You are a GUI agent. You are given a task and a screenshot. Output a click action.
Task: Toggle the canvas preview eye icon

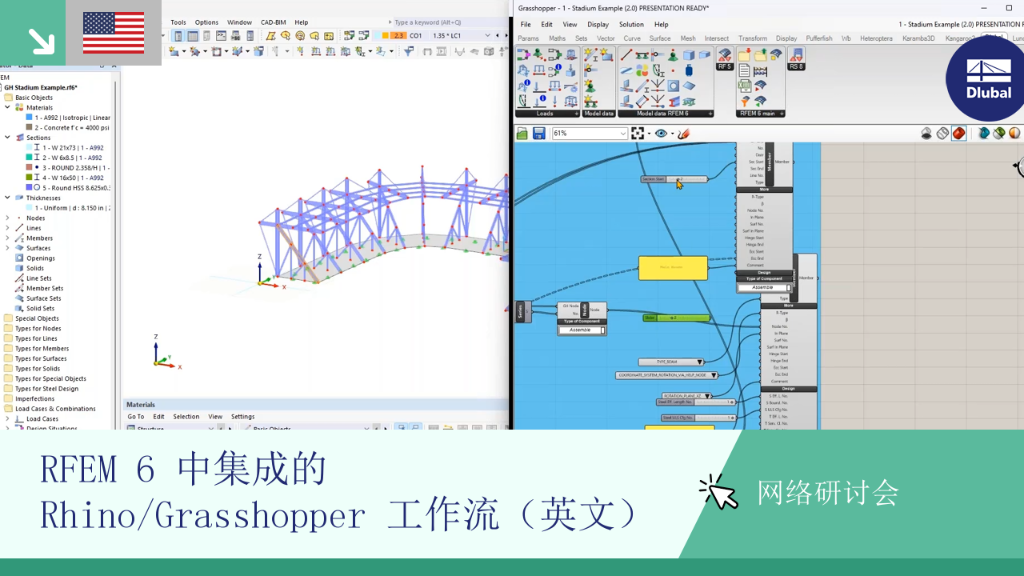(x=661, y=133)
